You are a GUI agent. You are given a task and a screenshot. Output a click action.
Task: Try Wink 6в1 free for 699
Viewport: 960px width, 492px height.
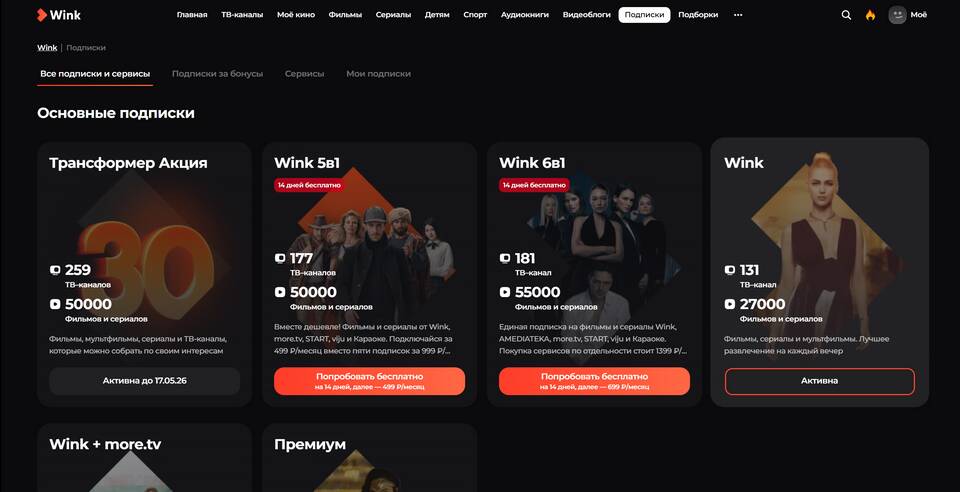coord(594,381)
